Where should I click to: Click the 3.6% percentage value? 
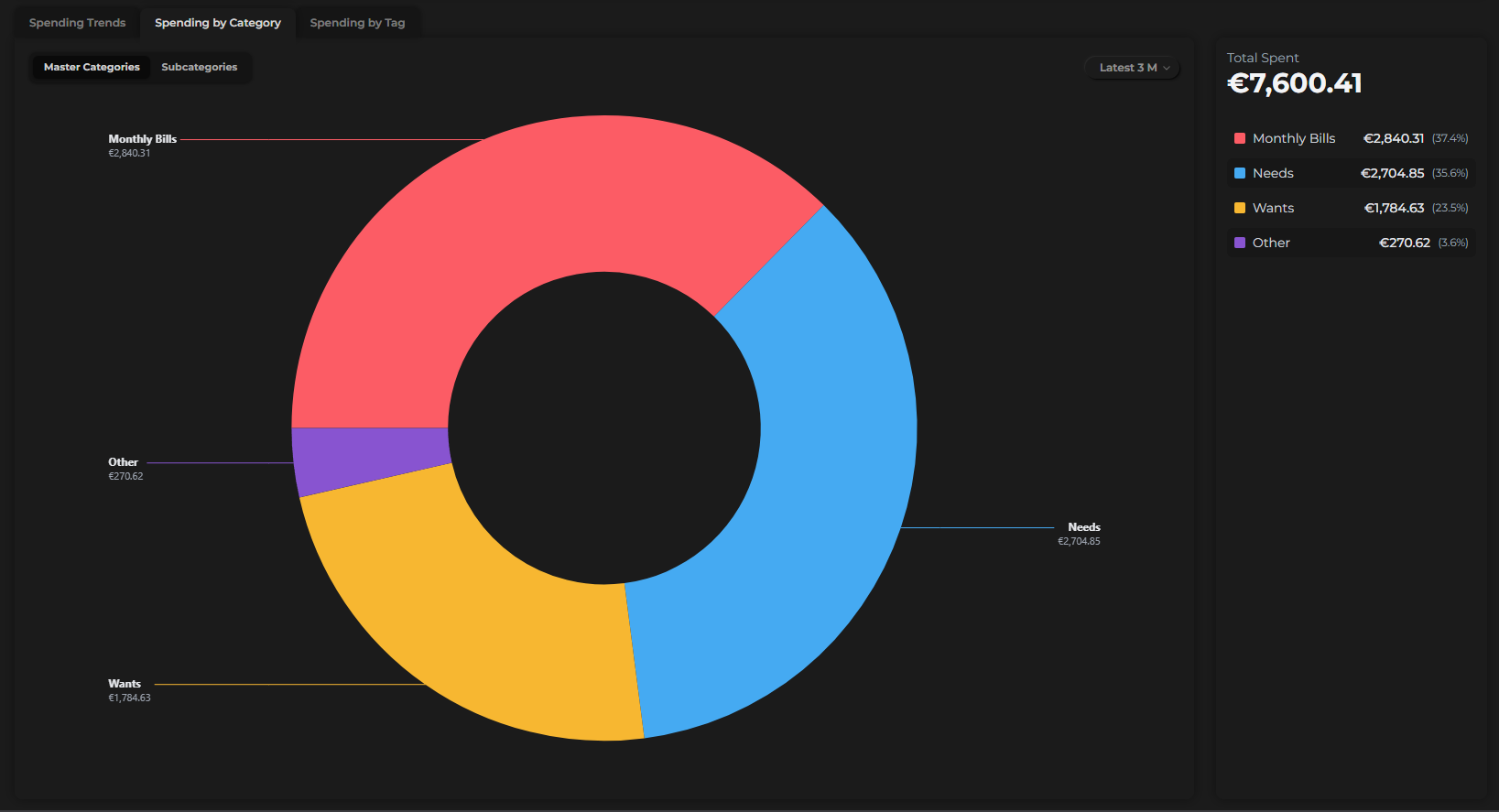(1453, 243)
